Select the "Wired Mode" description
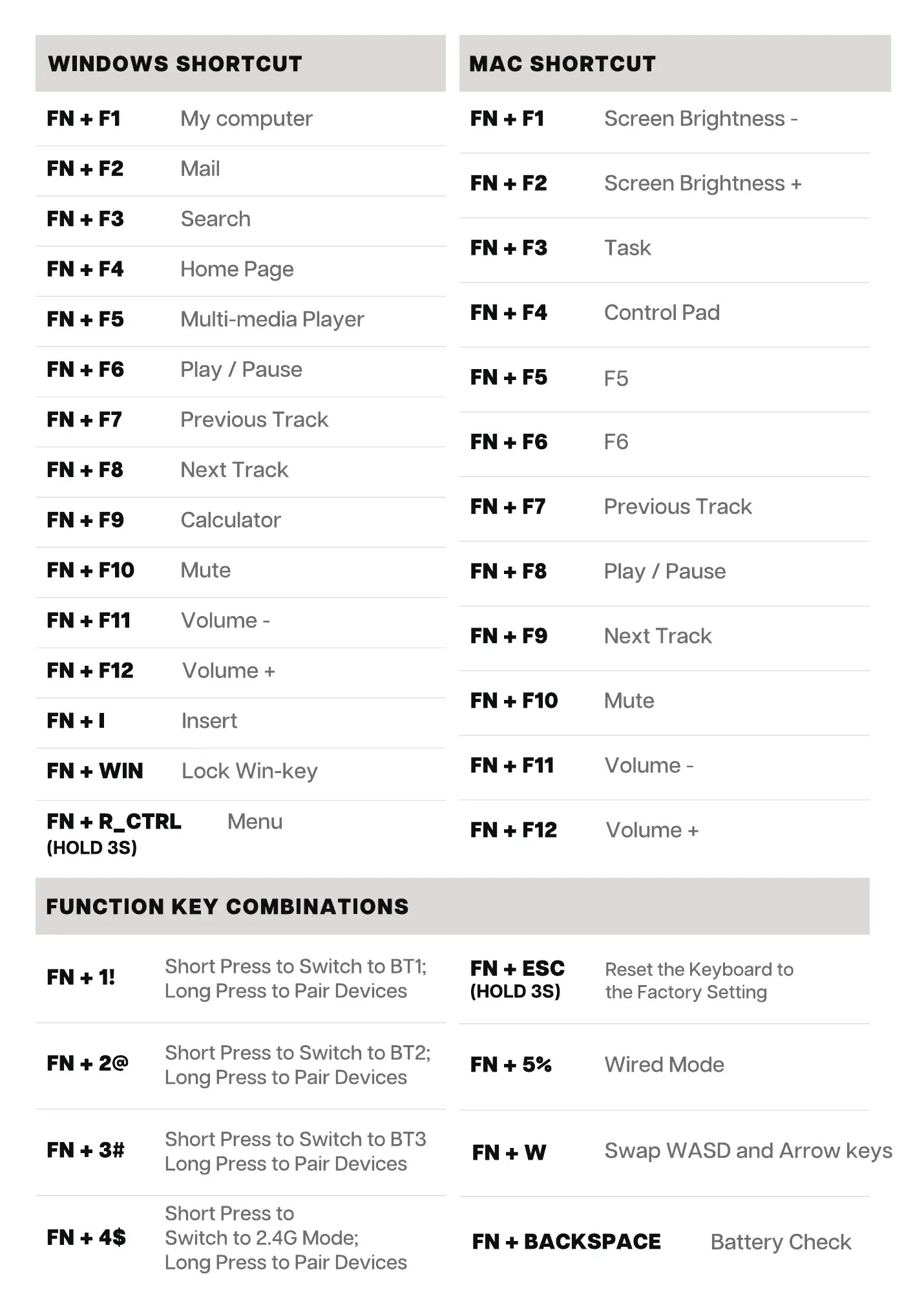The width and height of the screenshot is (924, 1316). click(x=664, y=1065)
